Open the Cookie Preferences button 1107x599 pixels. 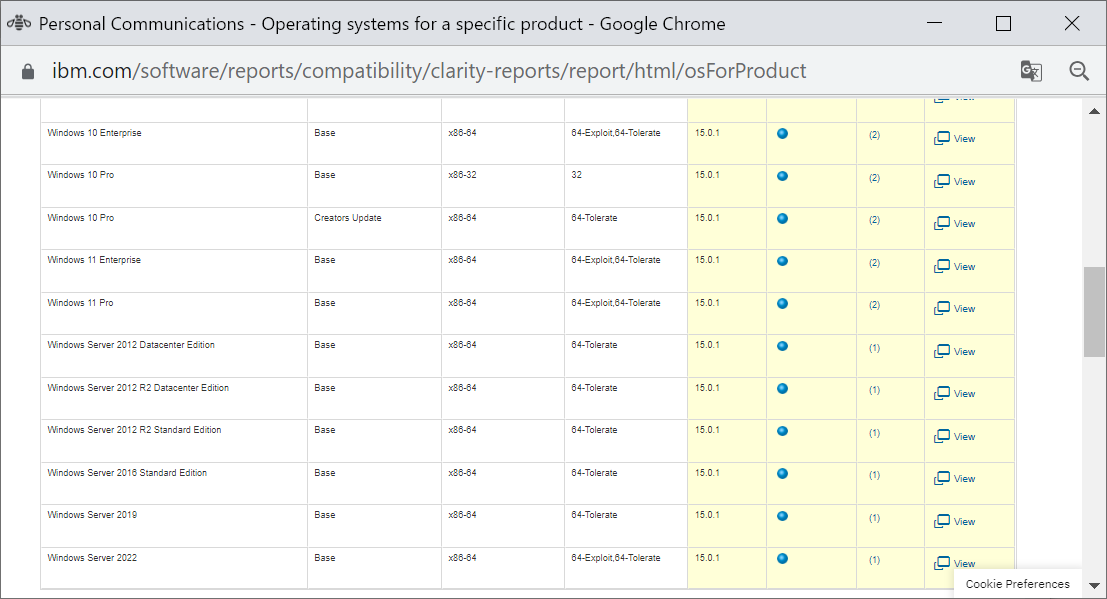pyautogui.click(x=1017, y=583)
